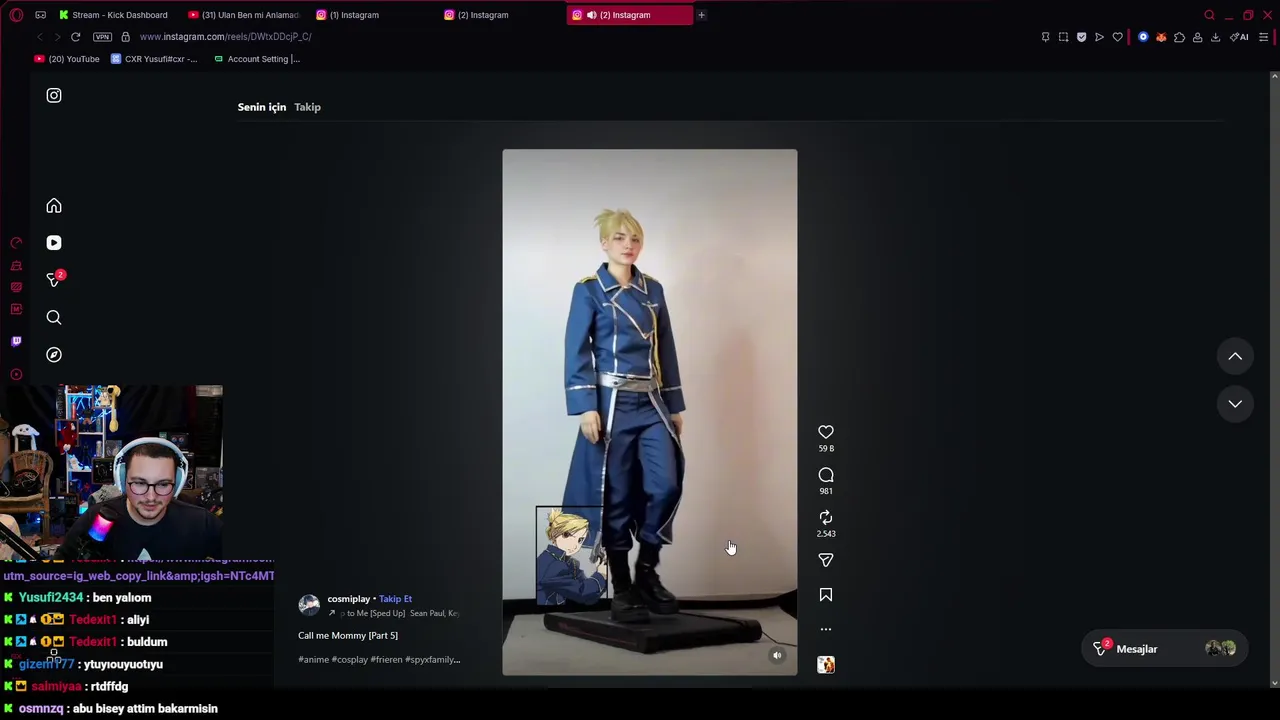1280x720 pixels.
Task: Open the blue circle extension icon
Action: pyautogui.click(x=1143, y=37)
